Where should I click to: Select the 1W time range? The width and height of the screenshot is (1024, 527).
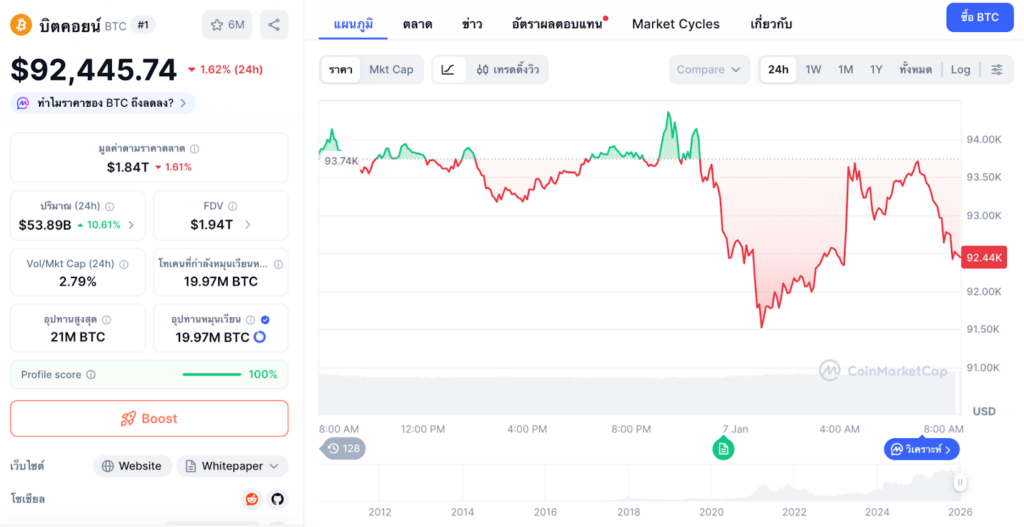point(813,69)
